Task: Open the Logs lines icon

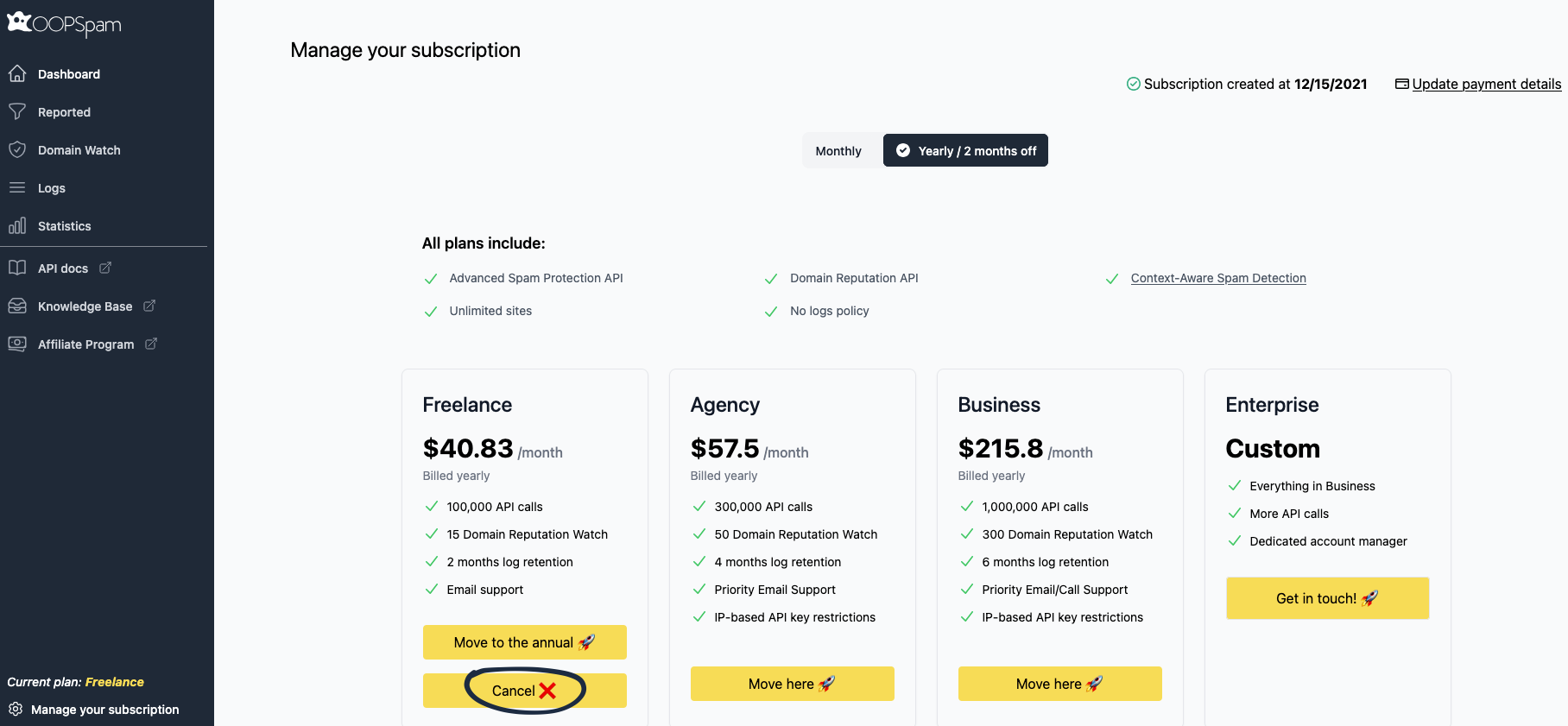Action: click(17, 187)
